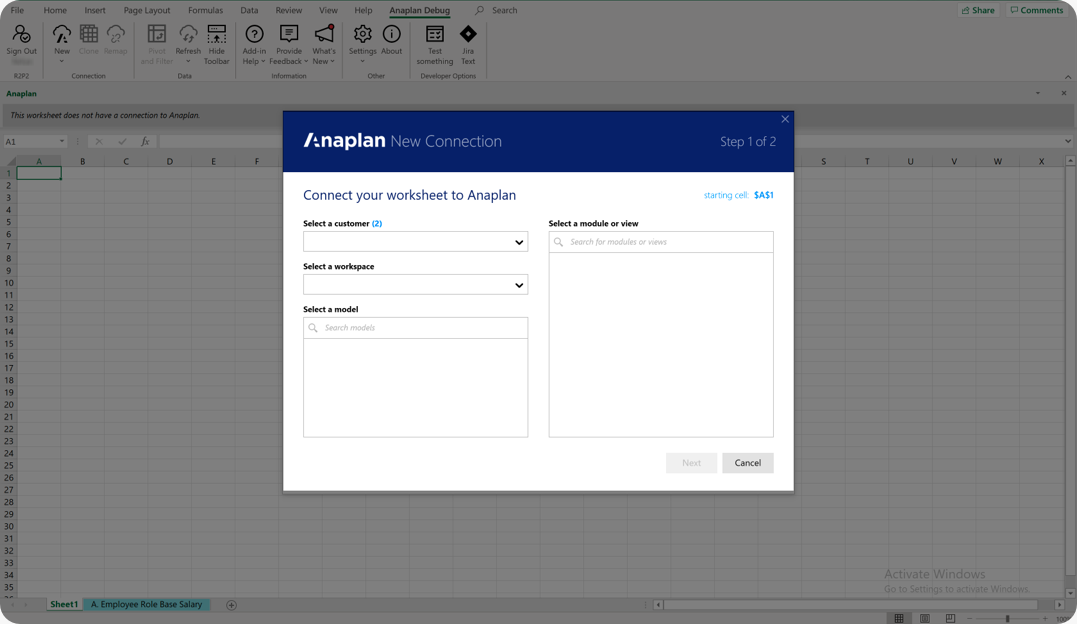This screenshot has width=1077, height=624.
Task: Click the Search for modules or views field
Action: click(x=661, y=242)
